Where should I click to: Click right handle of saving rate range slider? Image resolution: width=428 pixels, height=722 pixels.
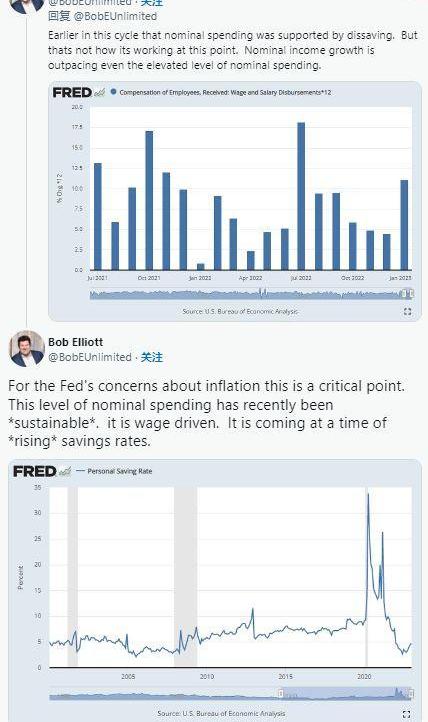(x=411, y=693)
